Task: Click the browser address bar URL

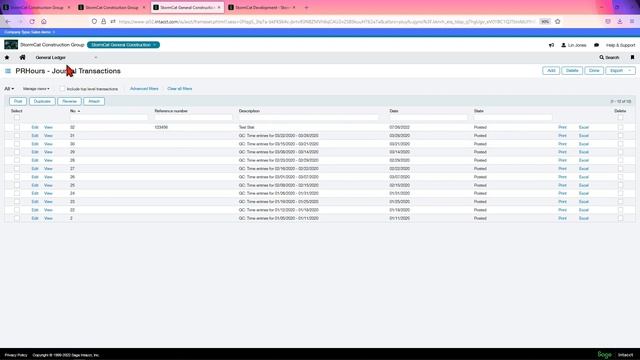Action: [327, 21]
